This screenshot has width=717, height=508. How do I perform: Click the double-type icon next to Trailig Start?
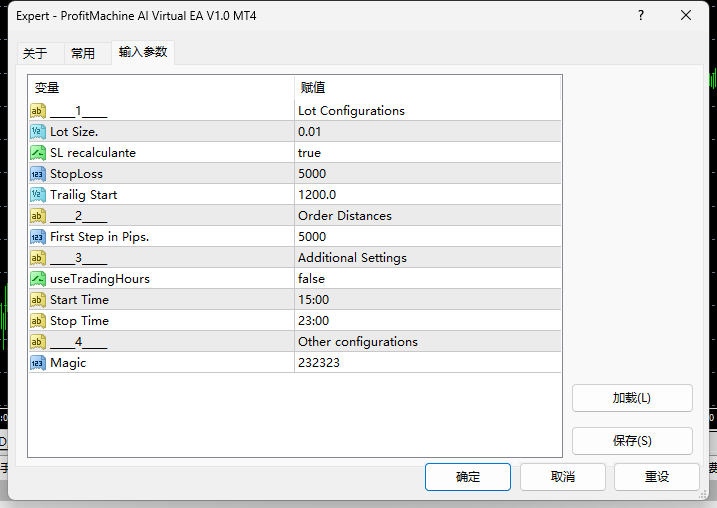coord(37,195)
